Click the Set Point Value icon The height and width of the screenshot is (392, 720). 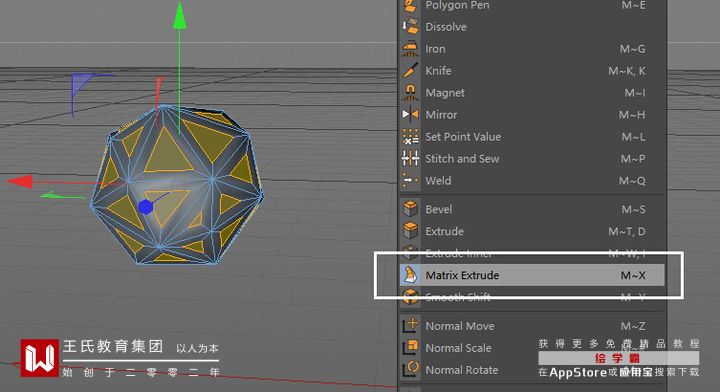tap(410, 136)
